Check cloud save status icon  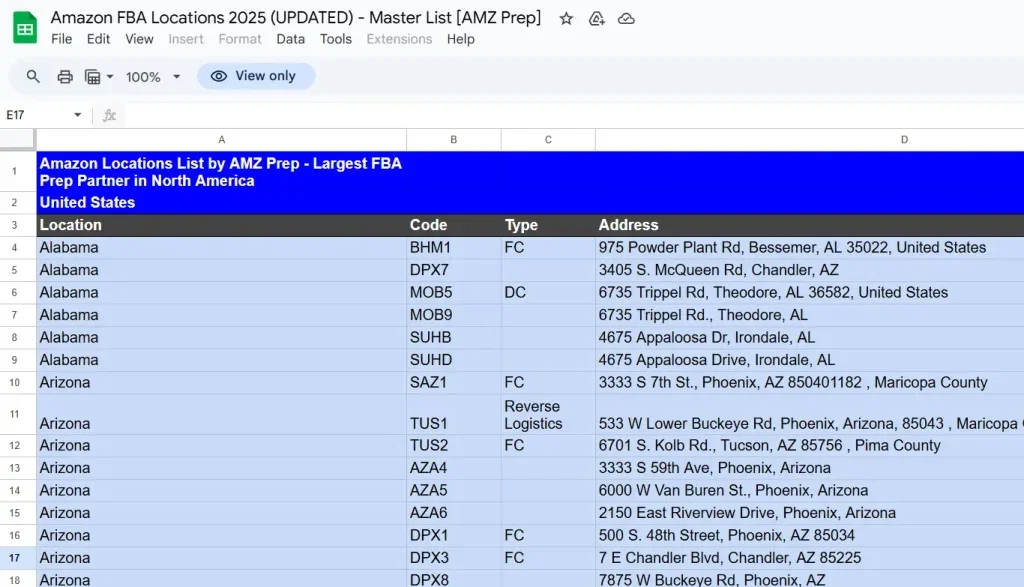click(x=626, y=19)
